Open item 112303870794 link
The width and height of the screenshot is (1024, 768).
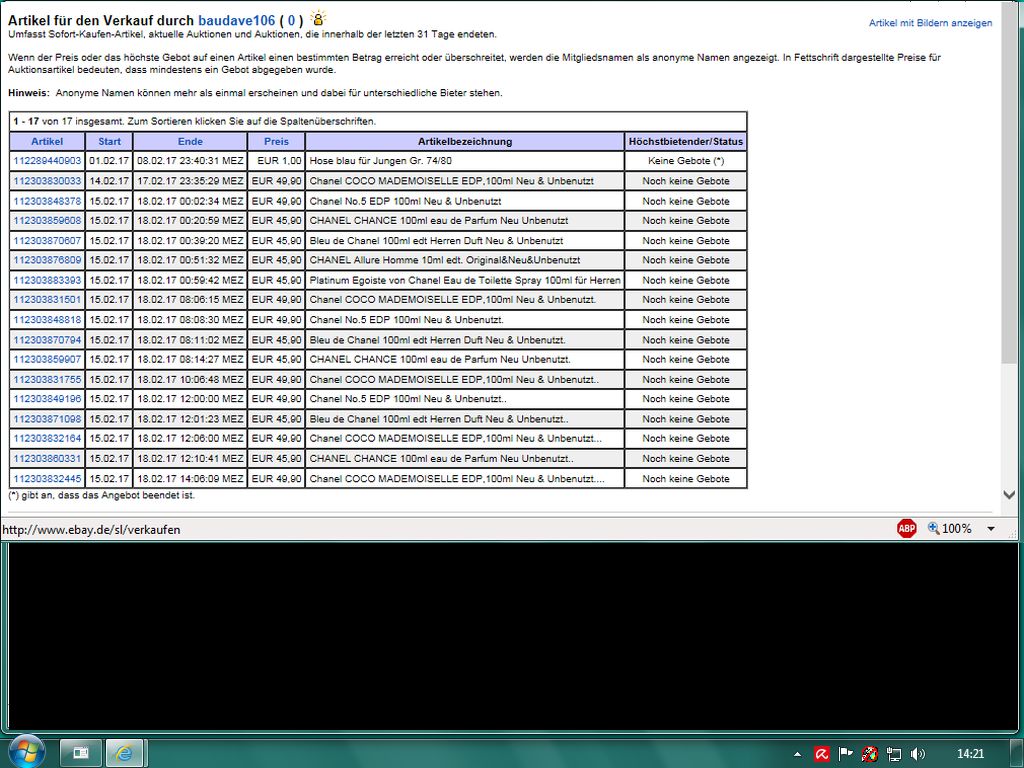tap(47, 340)
